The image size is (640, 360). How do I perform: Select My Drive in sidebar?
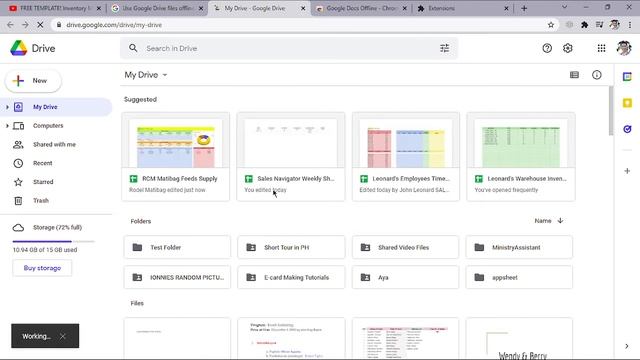56,107
